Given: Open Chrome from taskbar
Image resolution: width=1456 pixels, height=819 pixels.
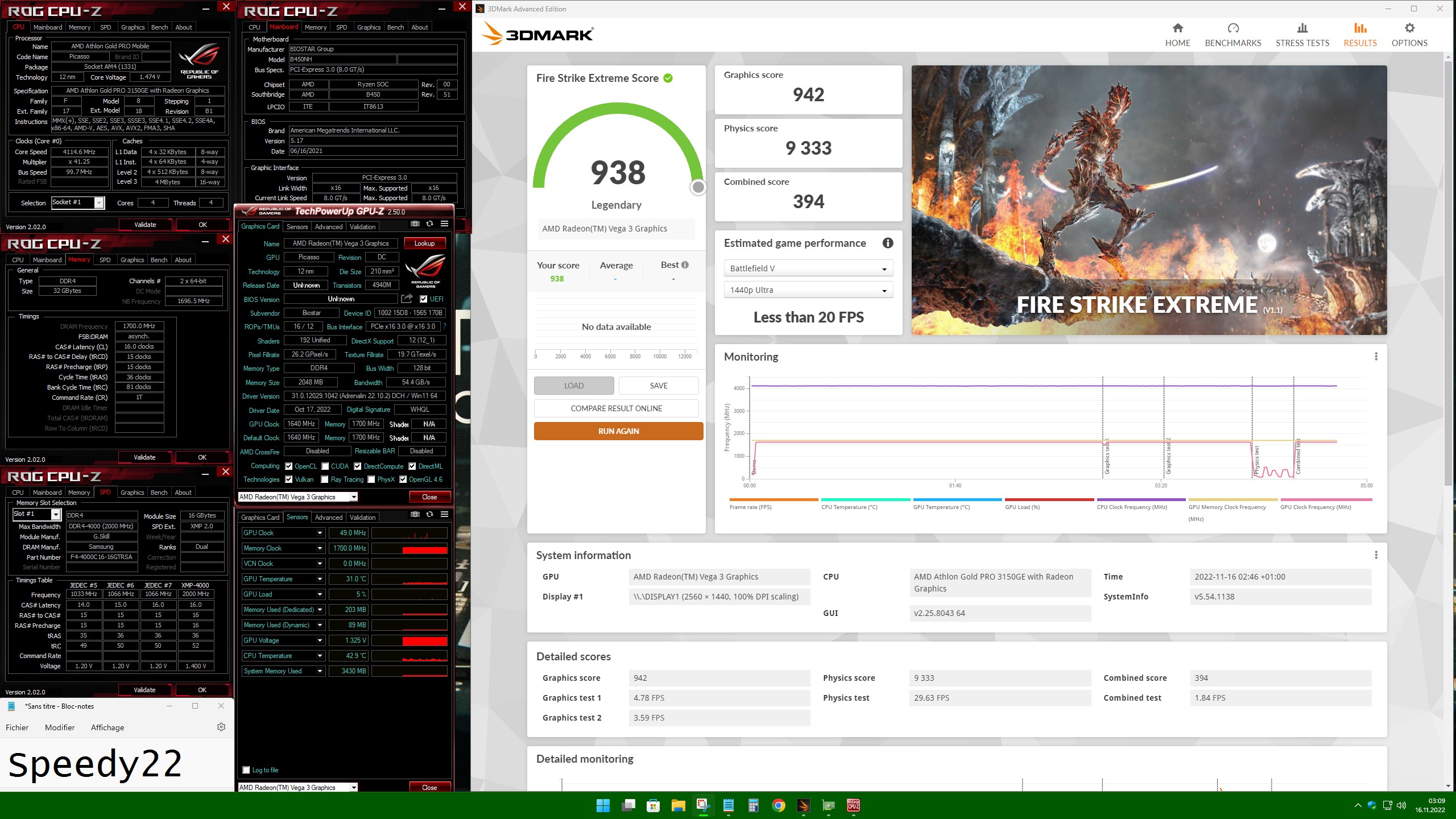Looking at the screenshot, I should point(779,805).
